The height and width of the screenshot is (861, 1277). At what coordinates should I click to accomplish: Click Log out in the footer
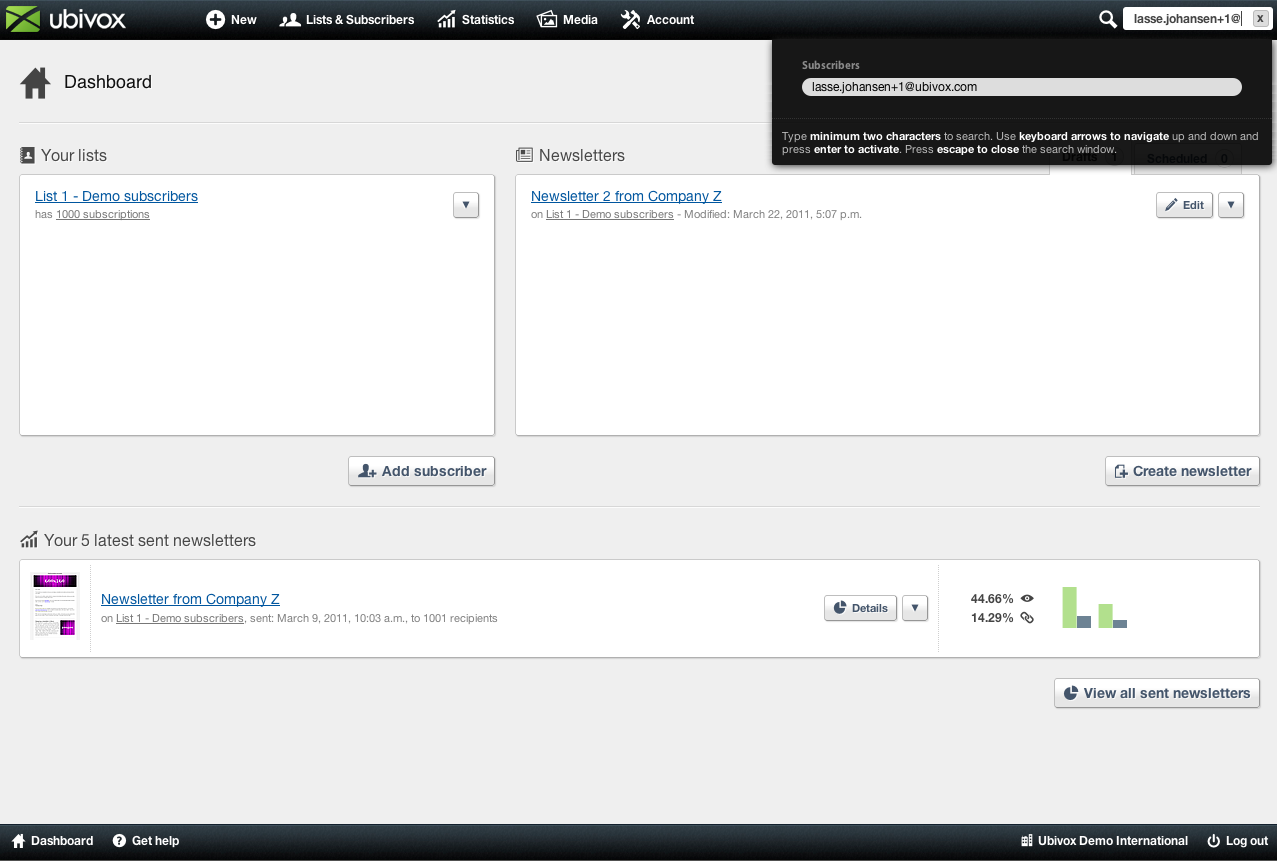(x=1237, y=841)
